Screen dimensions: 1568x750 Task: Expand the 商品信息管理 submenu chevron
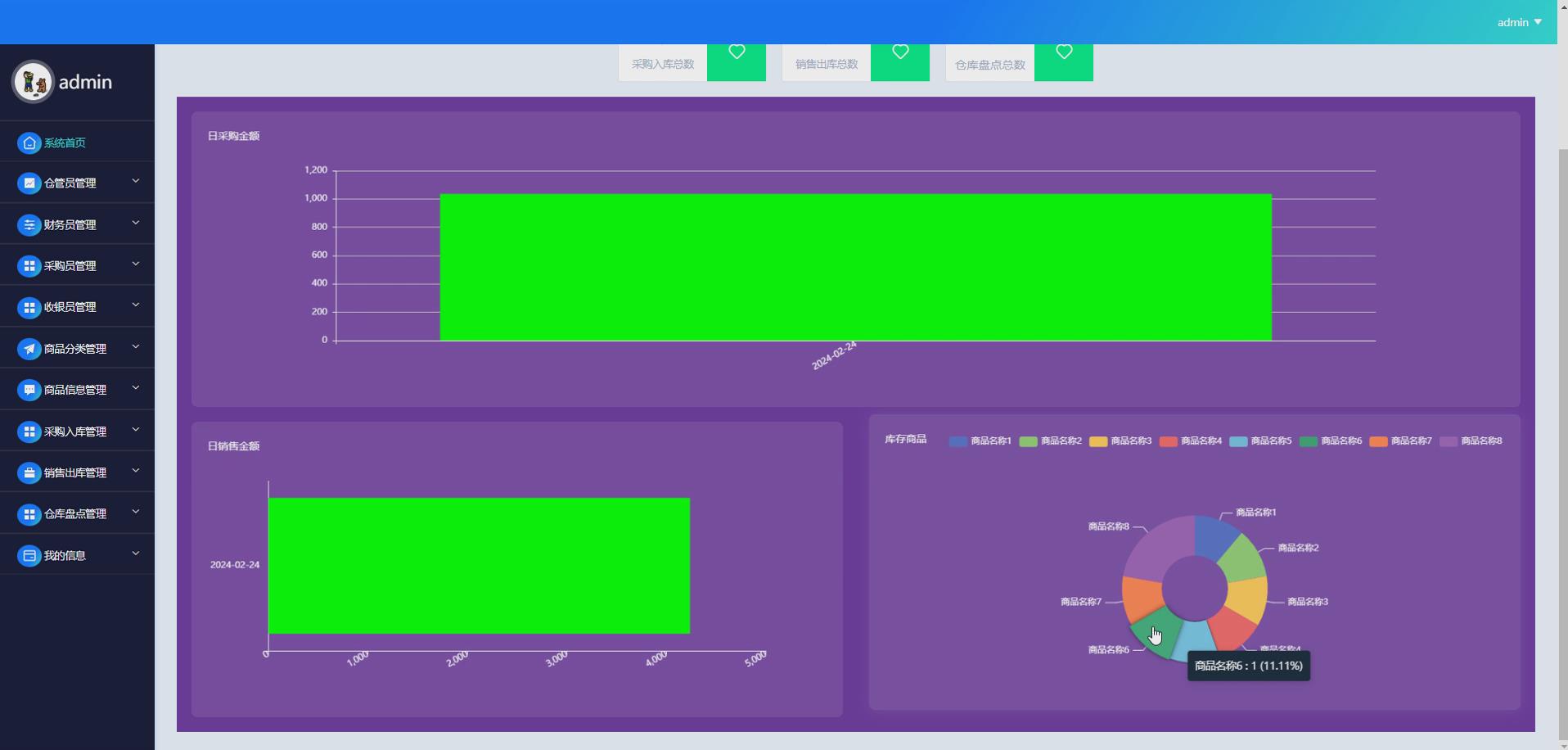[136, 387]
